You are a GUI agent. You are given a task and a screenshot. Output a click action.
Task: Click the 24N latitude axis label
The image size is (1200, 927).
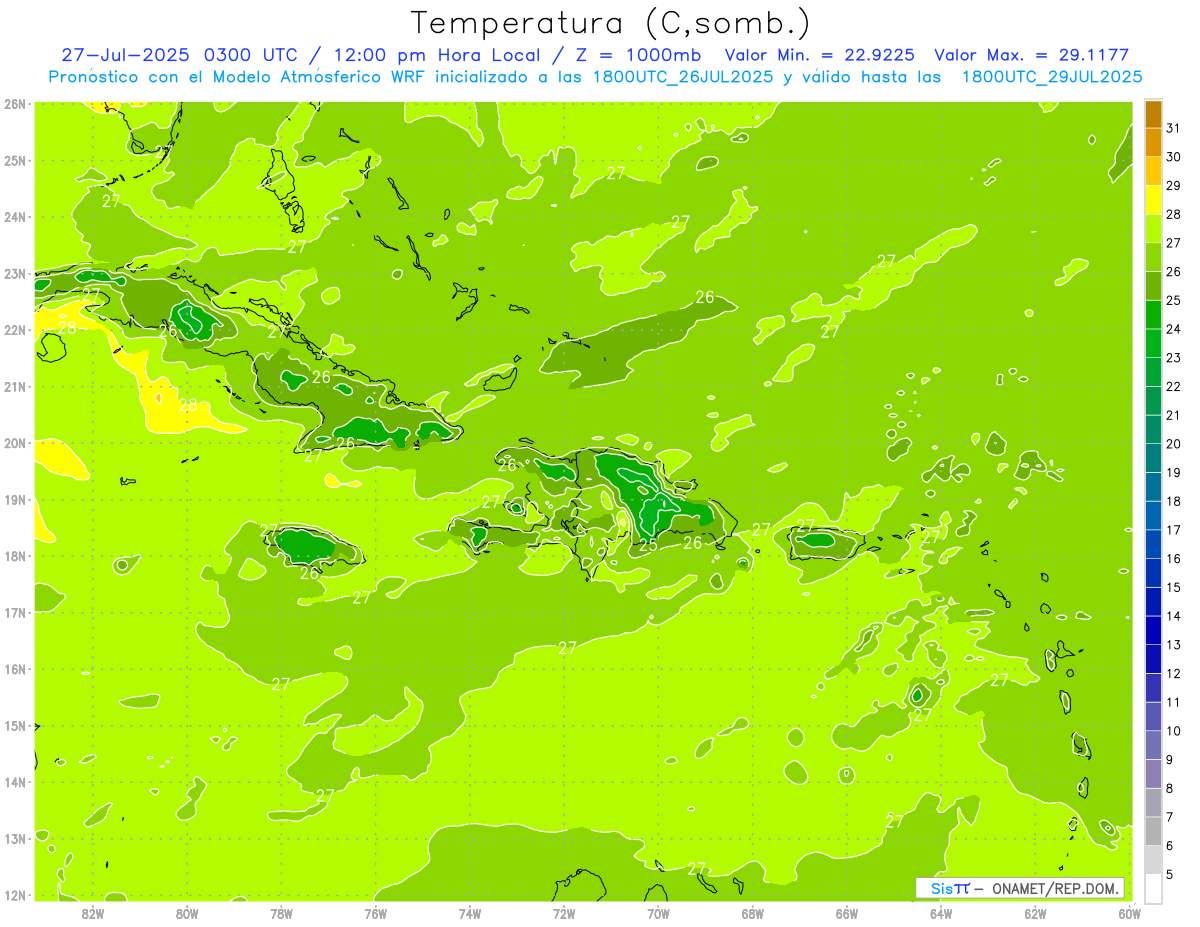tap(15, 217)
